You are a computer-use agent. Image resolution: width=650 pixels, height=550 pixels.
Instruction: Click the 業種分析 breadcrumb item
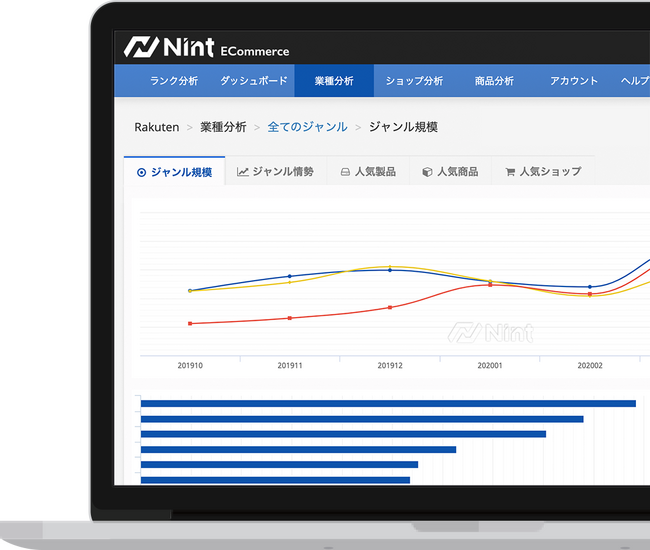coord(223,127)
